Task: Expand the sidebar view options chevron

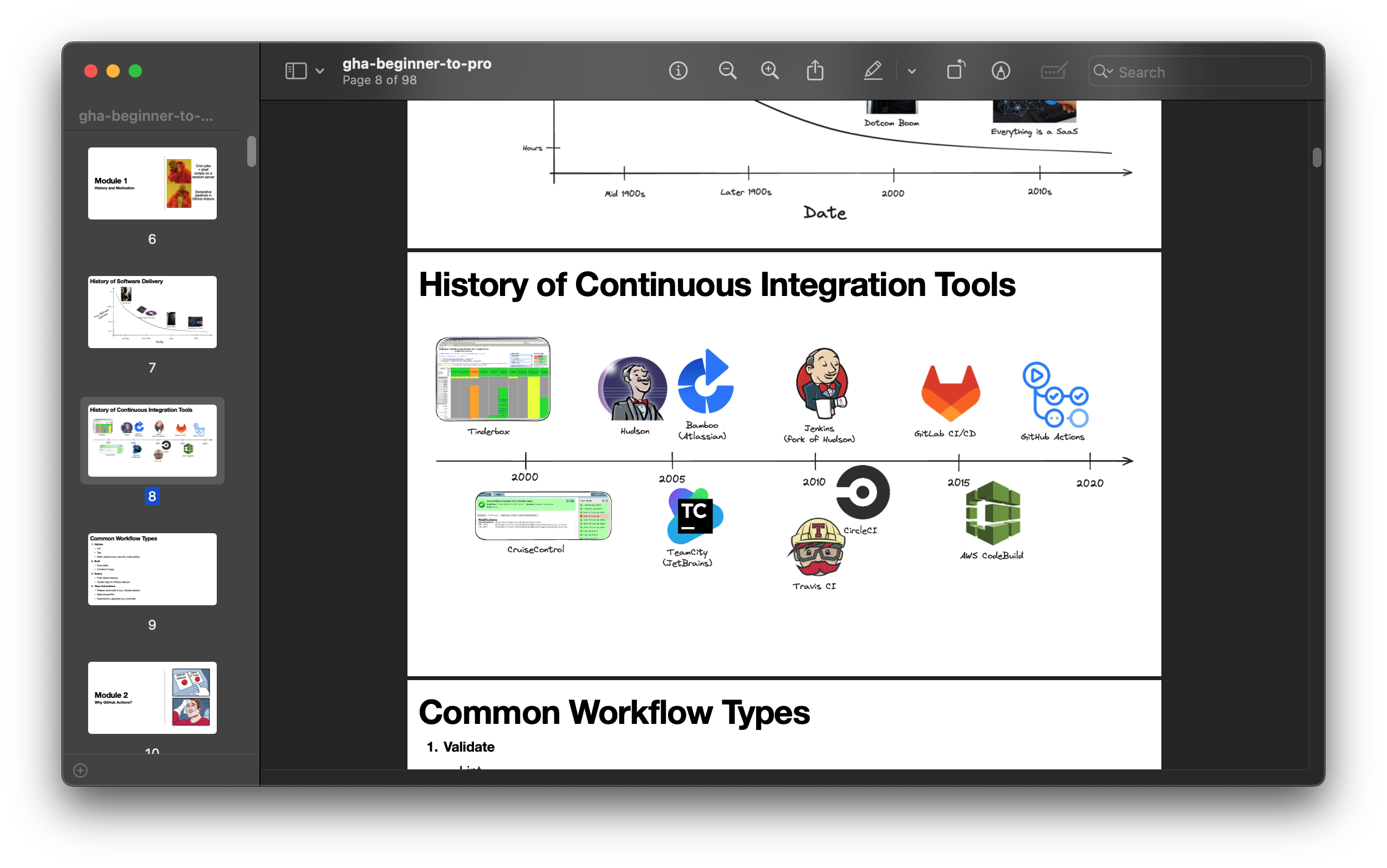Action: point(320,71)
